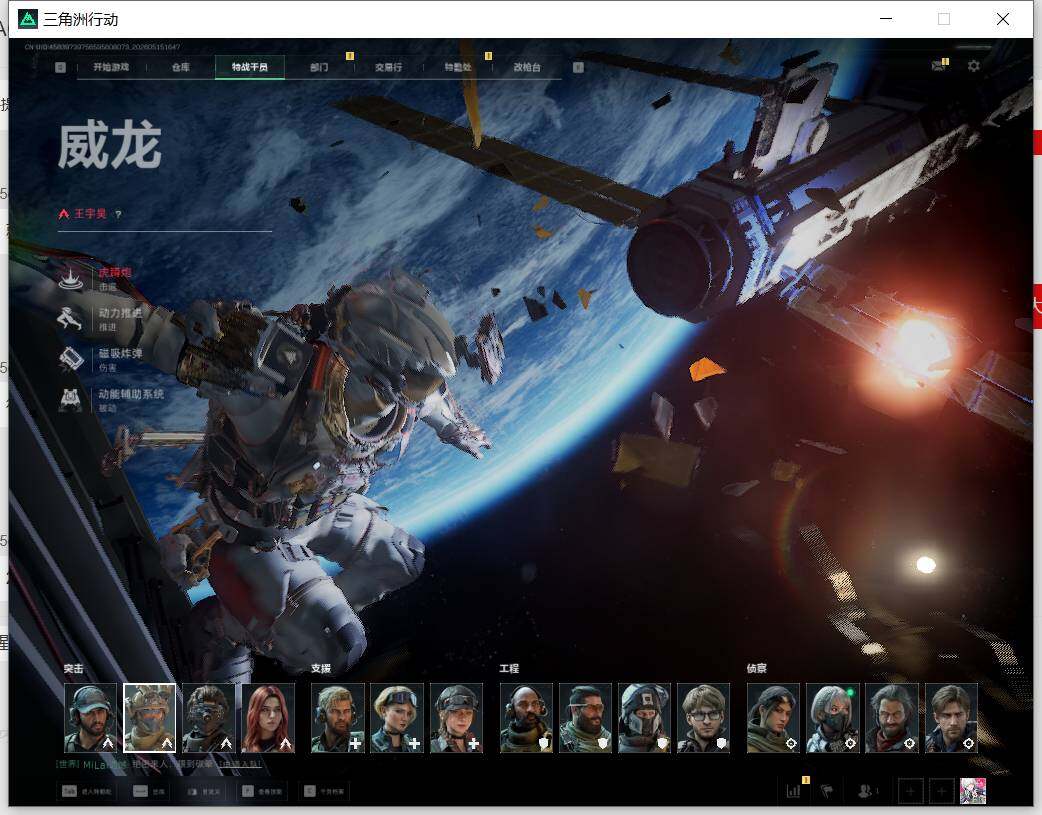Click the left key icon before 开始游戏

[x=60, y=67]
